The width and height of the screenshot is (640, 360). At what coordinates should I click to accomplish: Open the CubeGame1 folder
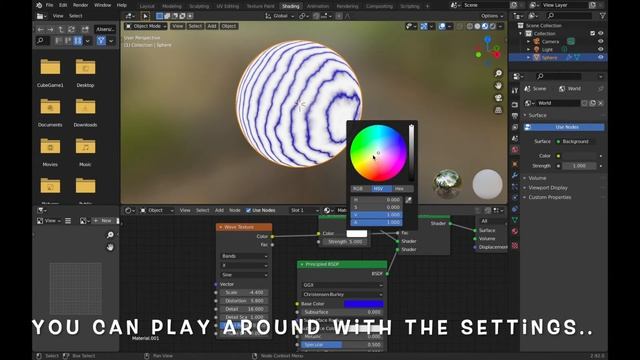pos(50,73)
